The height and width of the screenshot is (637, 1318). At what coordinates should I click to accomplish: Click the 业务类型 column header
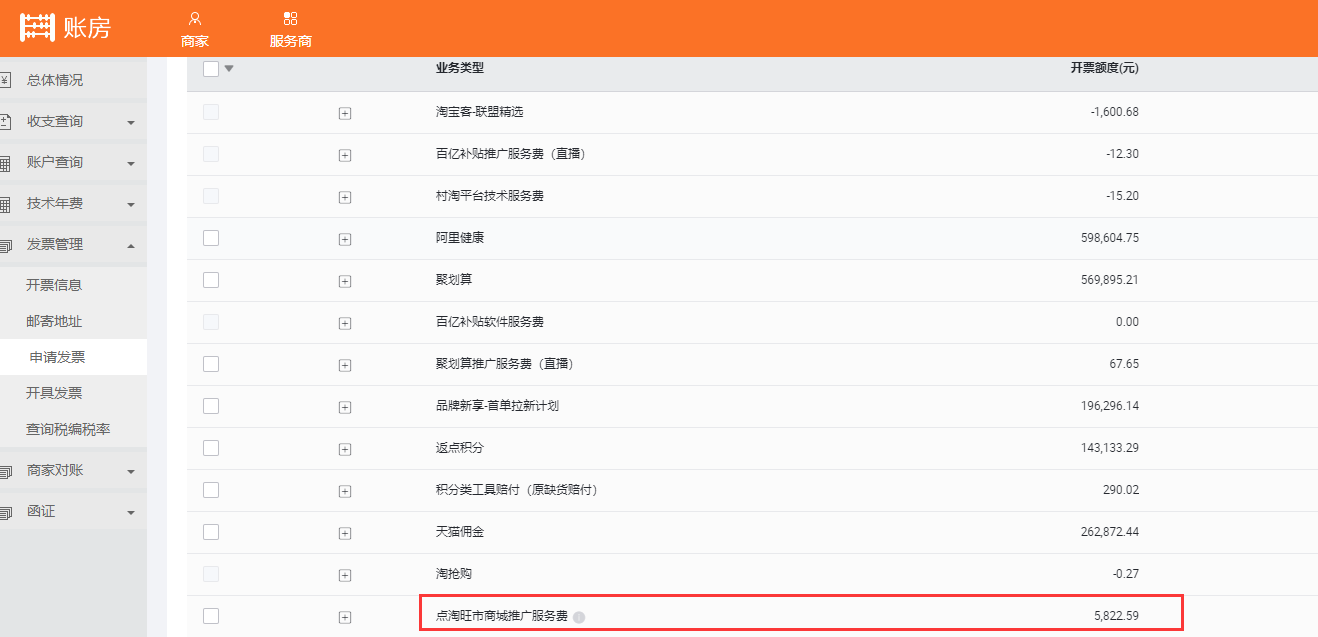point(460,68)
